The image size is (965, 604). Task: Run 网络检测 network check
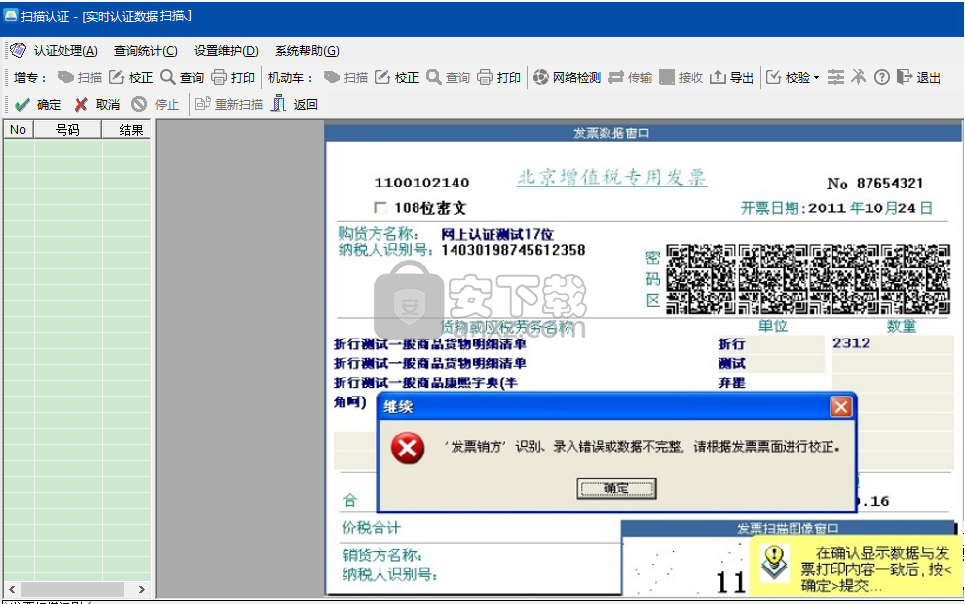coord(567,78)
